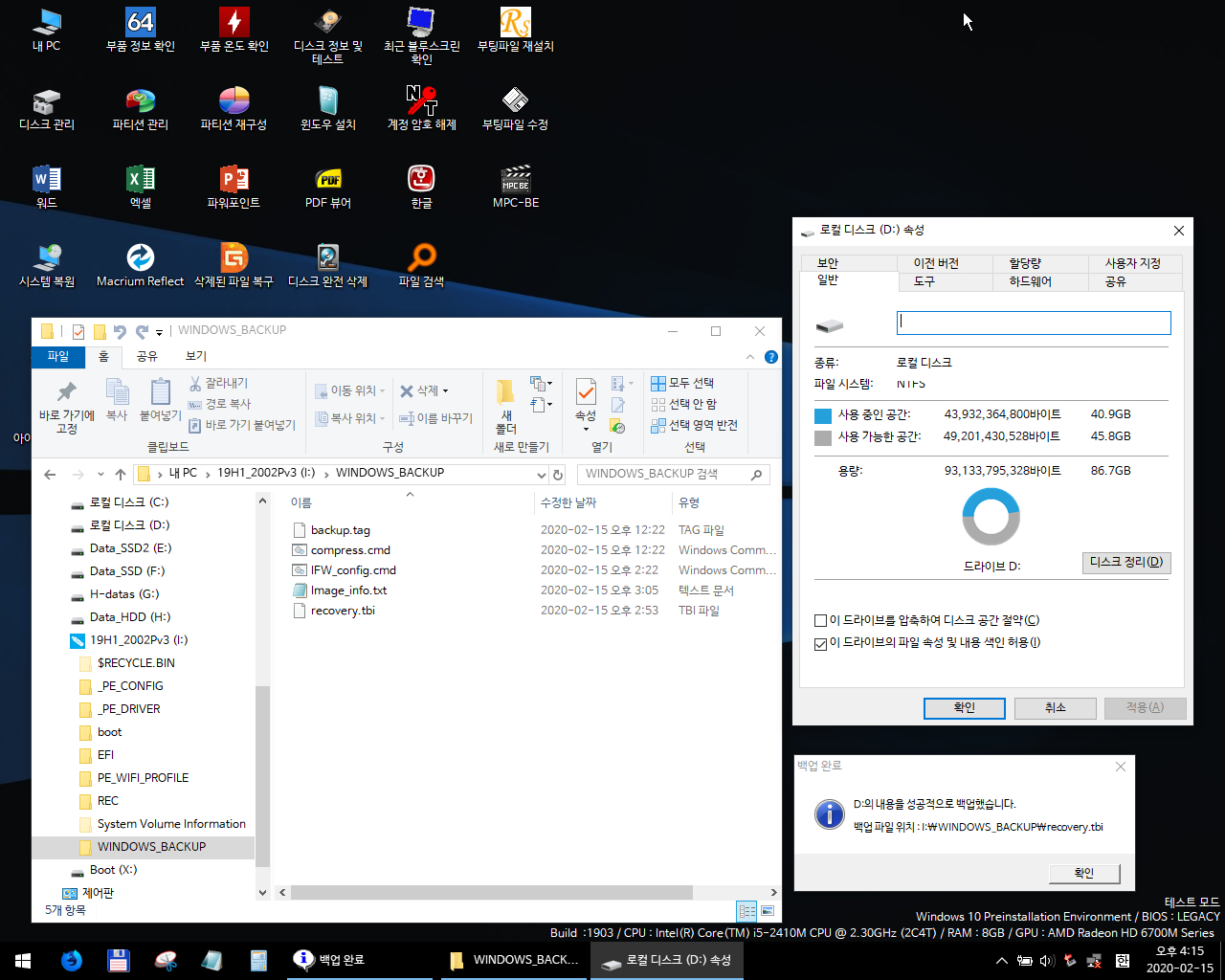The image size is (1225, 980).
Task: Toggle the compress drive checkbox 이 드라이브를 압축하여
Action: pos(820,621)
